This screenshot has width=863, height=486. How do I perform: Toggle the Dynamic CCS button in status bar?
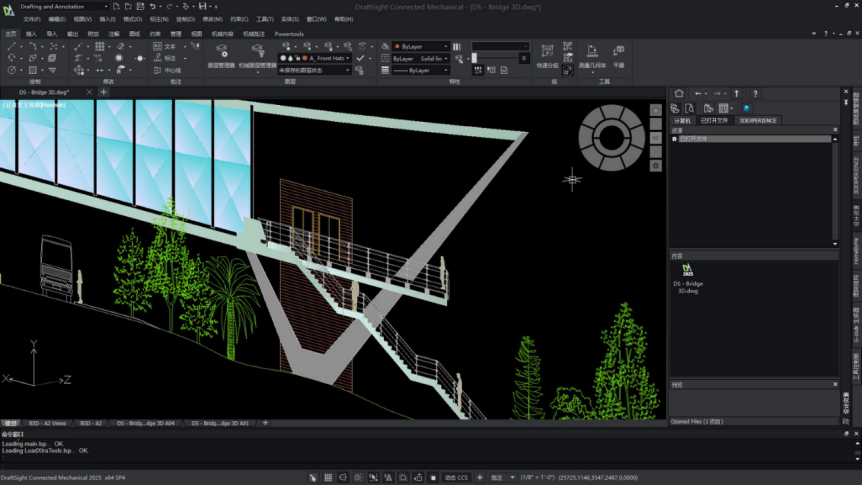457,478
